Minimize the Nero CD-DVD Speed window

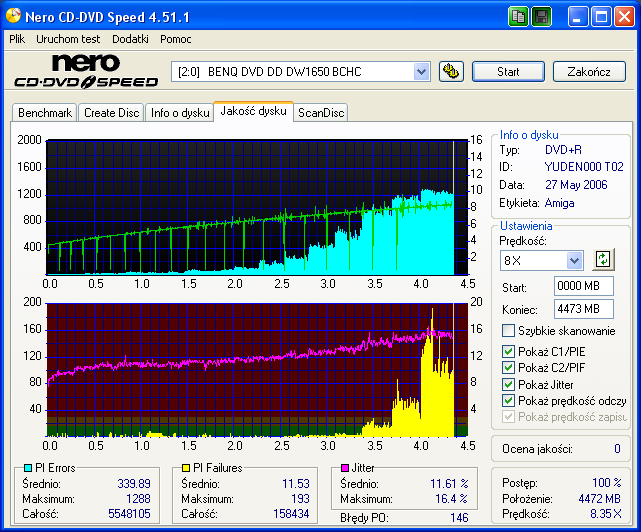577,17
